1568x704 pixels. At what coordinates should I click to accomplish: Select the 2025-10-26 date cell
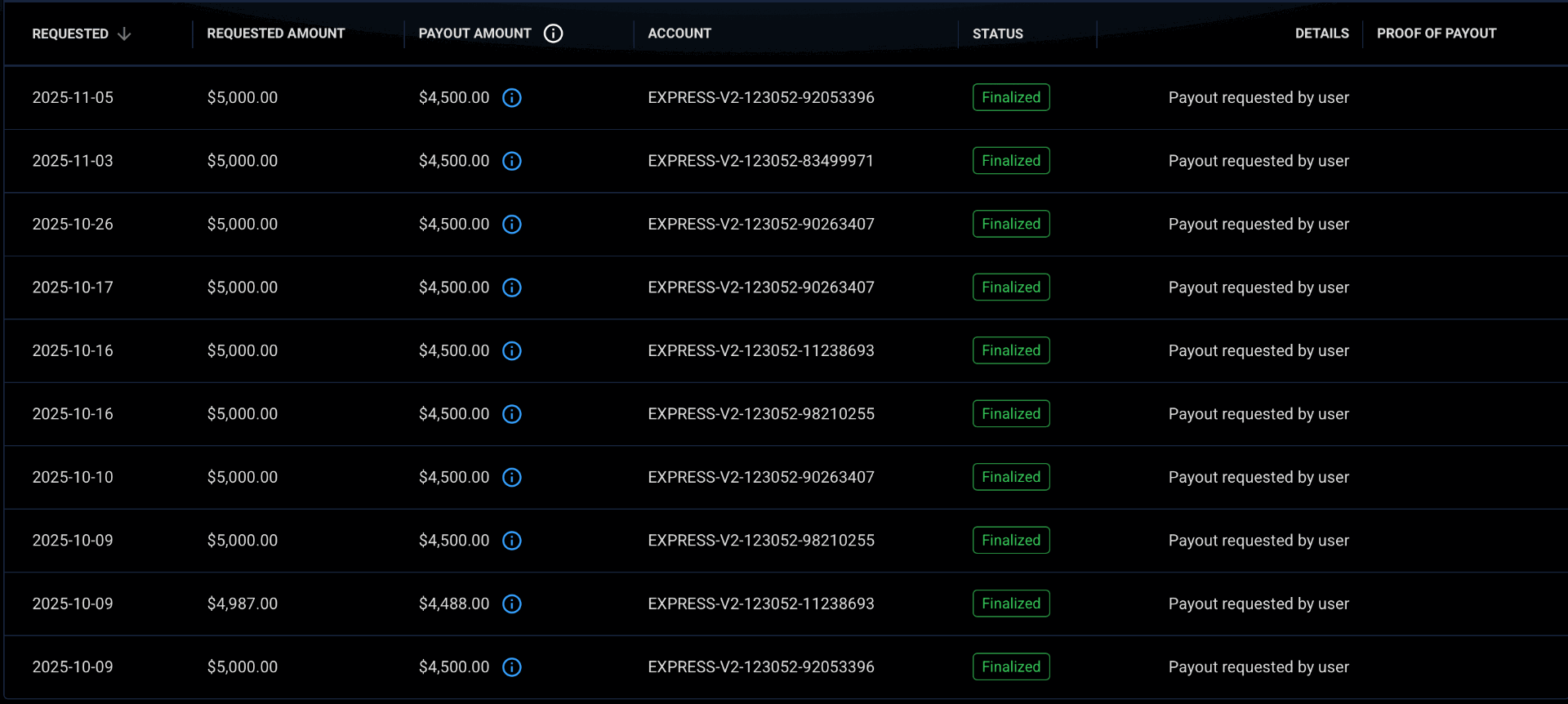pos(73,225)
